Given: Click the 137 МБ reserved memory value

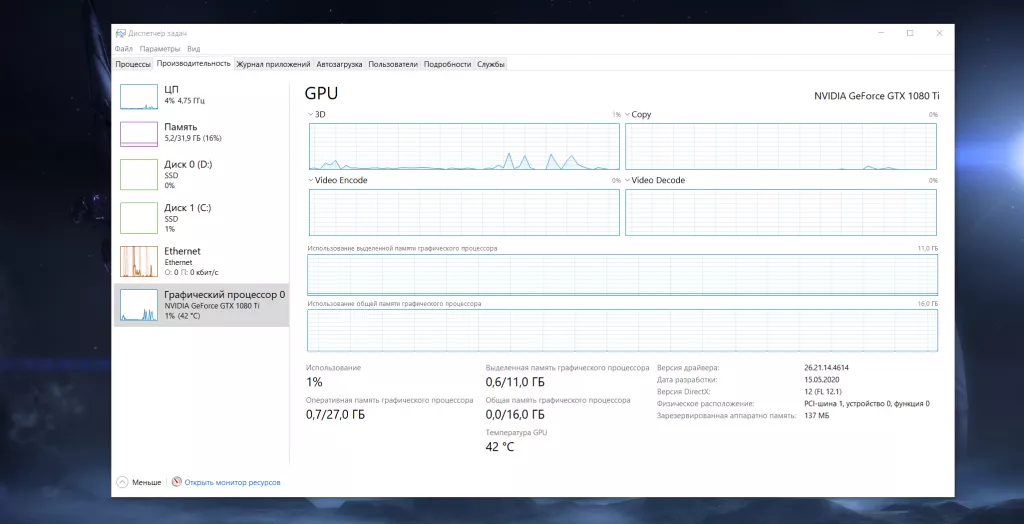Looking at the screenshot, I should 816,416.
